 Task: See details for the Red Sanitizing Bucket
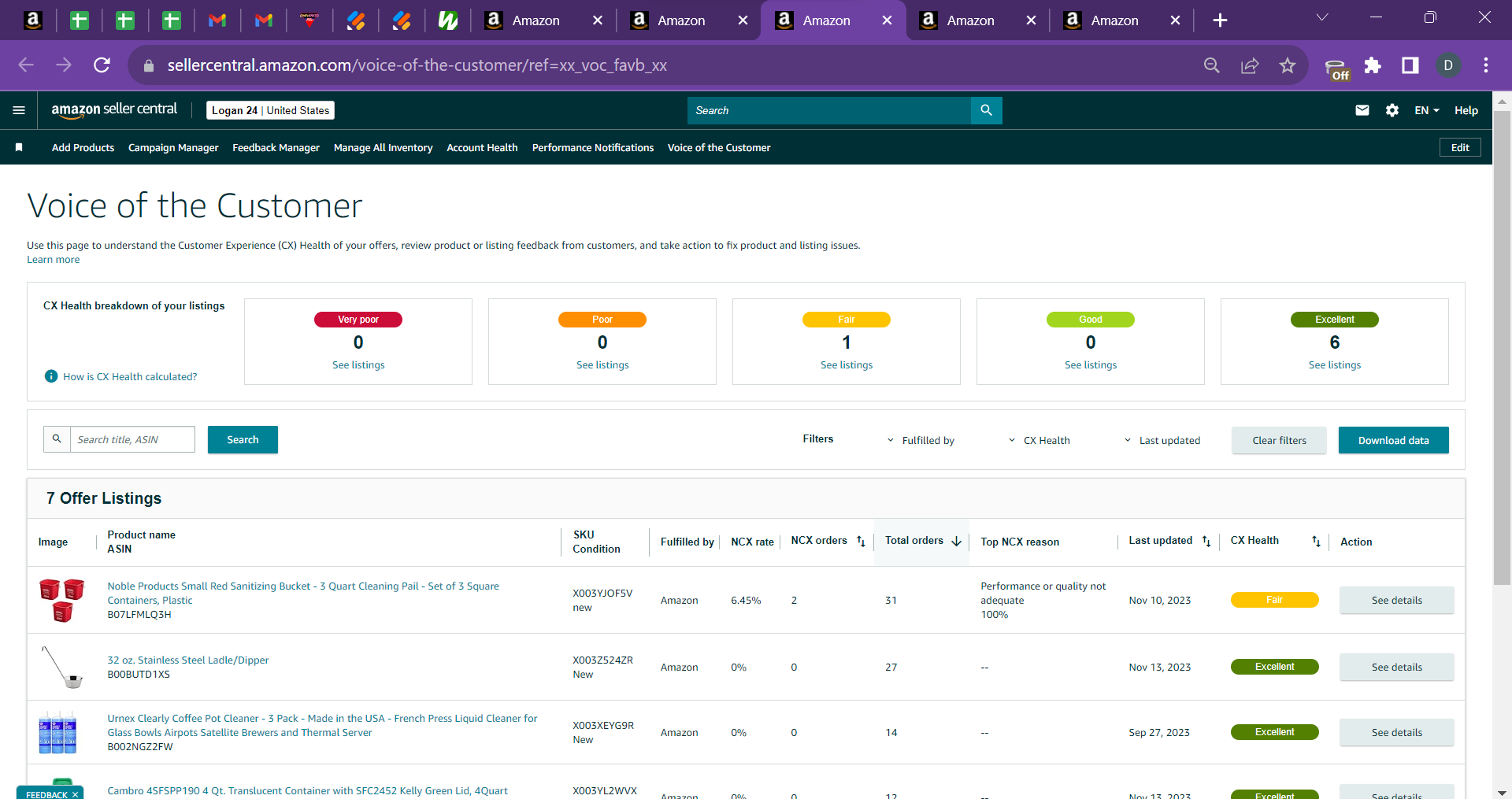1396,600
